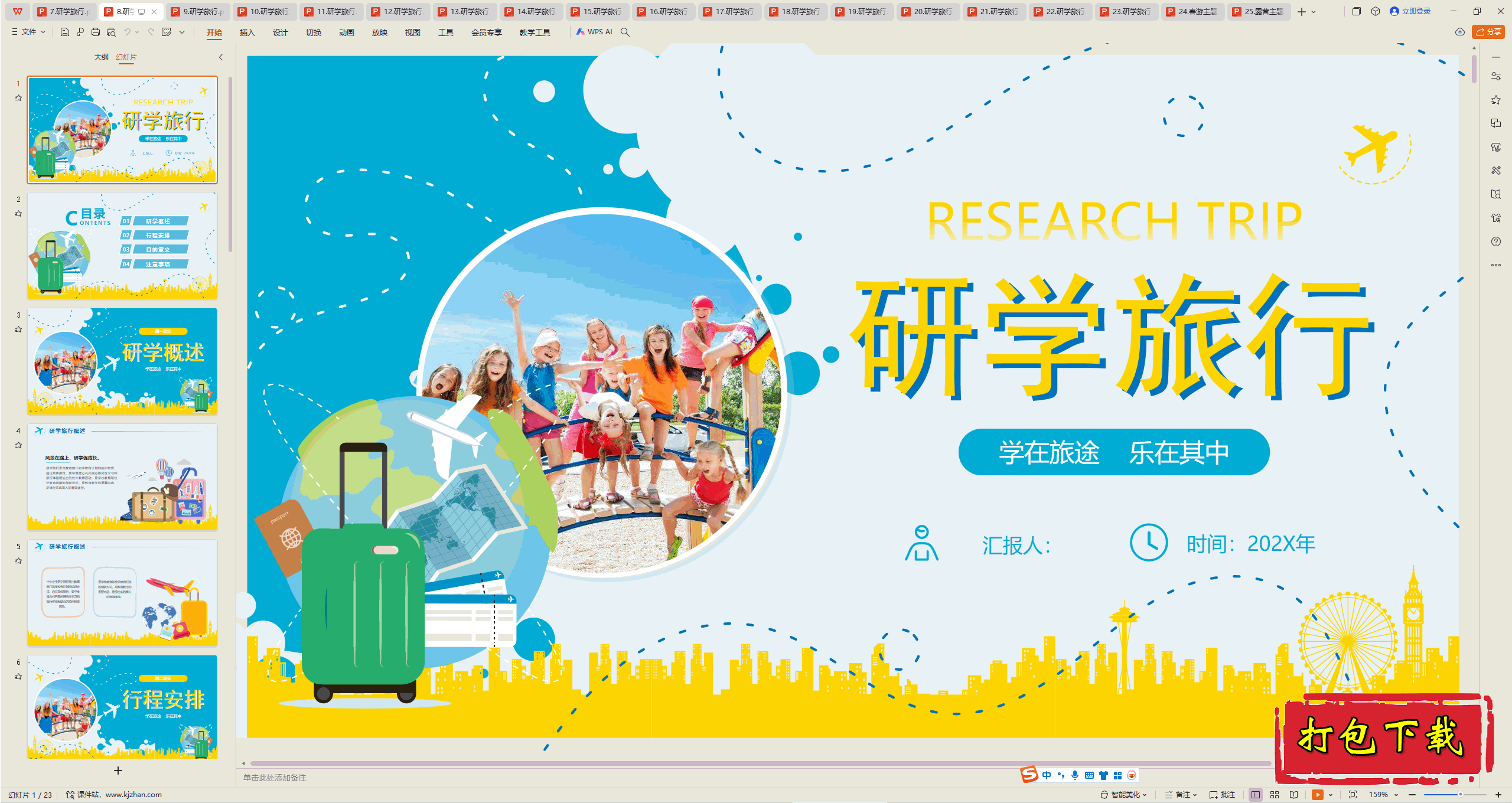This screenshot has width=1512, height=803.
Task: Open the 159% zoom level dropdown
Action: [x=1384, y=795]
